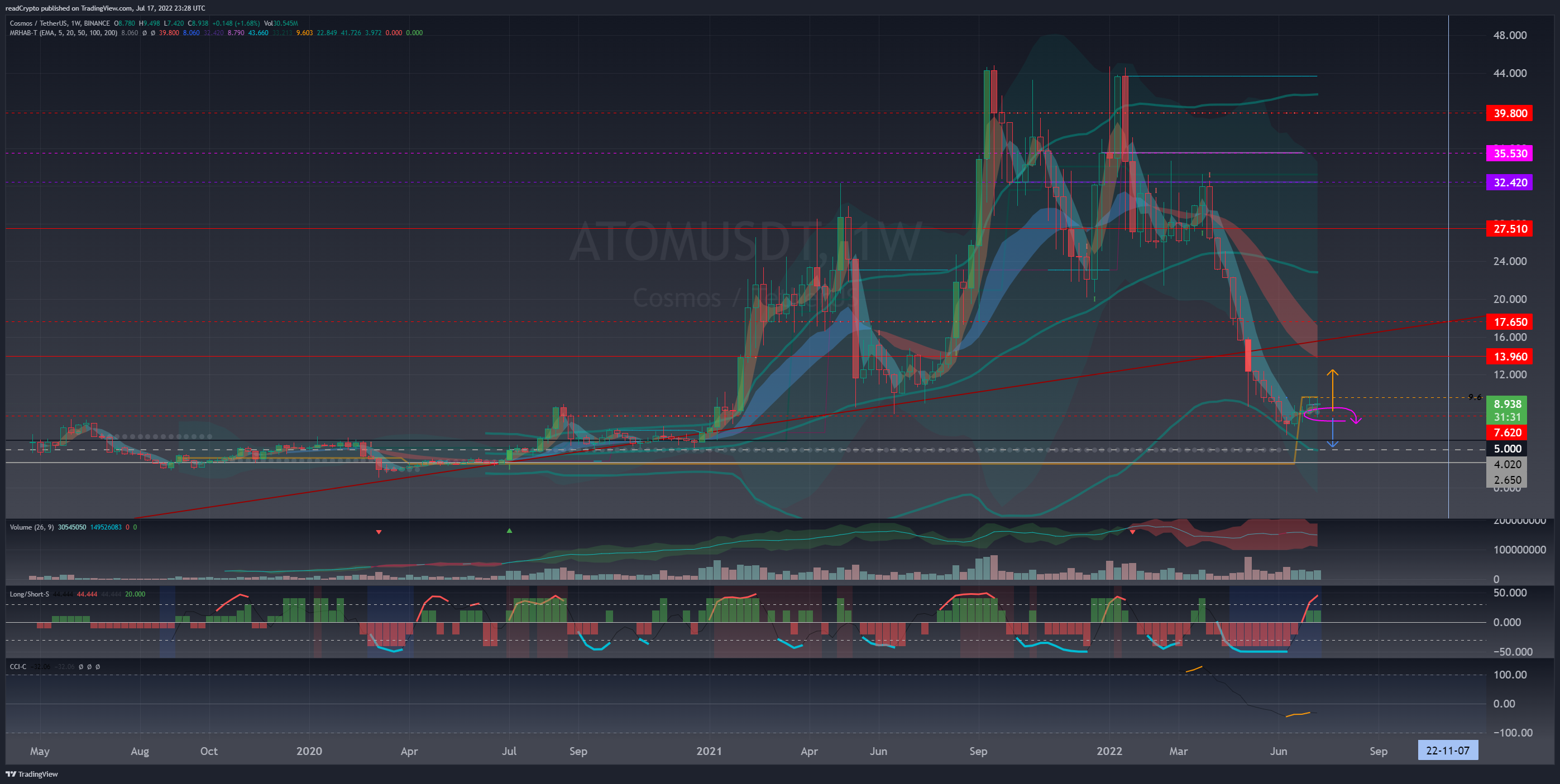Click the blue downward arrow on the chart
This screenshot has width=1560, height=784.
[1332, 433]
